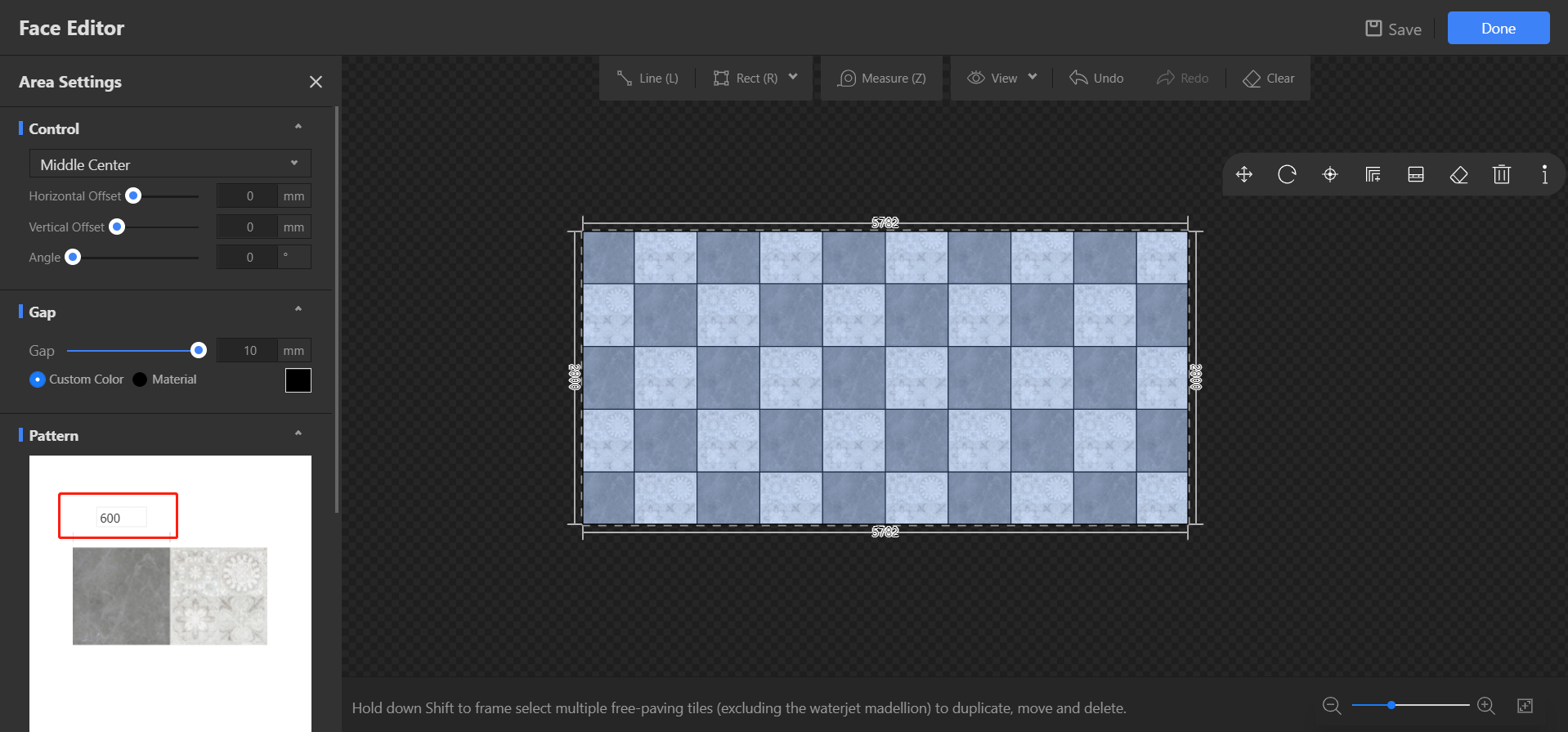Select the Custom Color radio option
1568x732 pixels.
(x=38, y=379)
